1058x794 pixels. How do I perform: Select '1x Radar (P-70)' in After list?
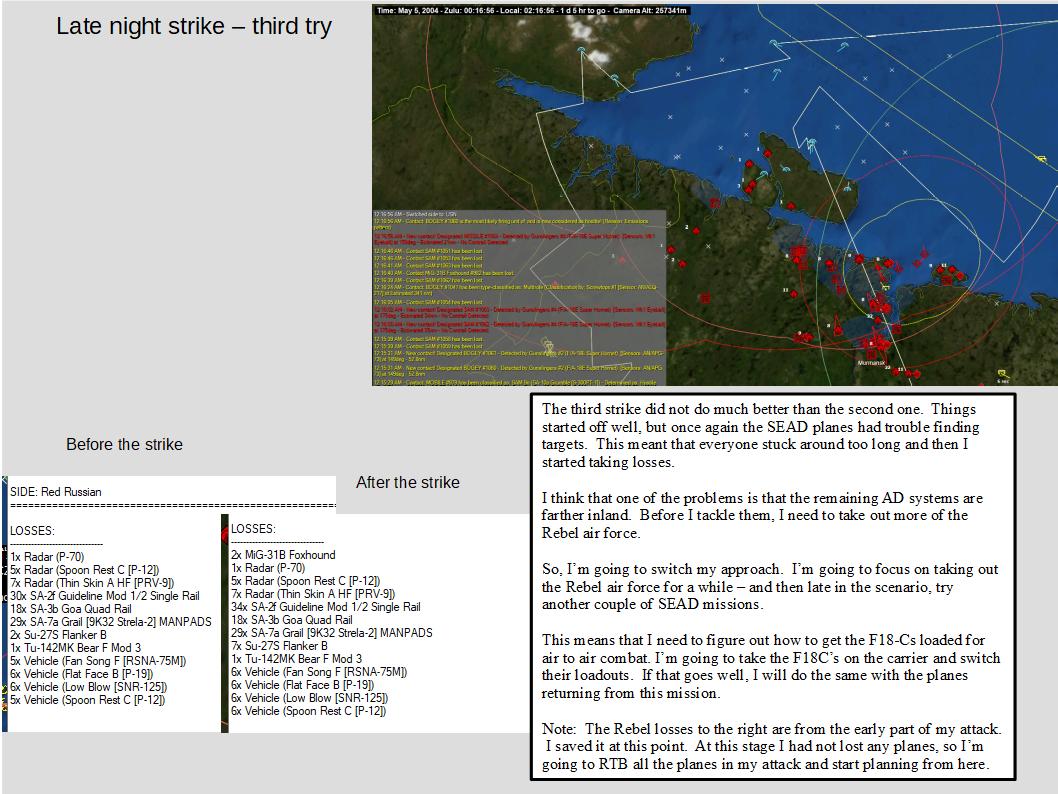coord(268,568)
